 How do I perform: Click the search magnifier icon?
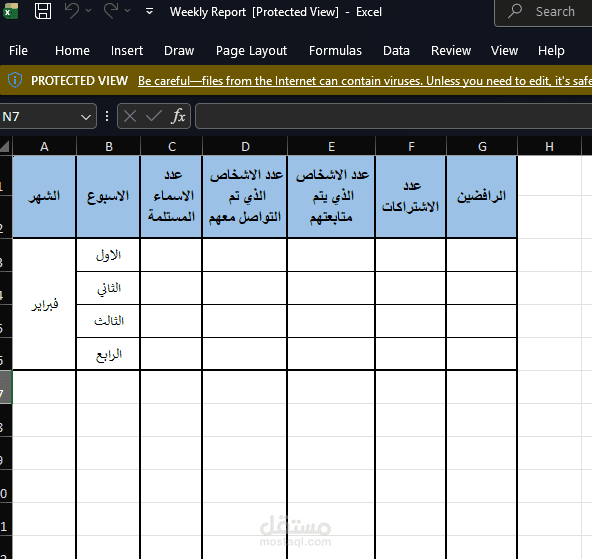[515, 11]
